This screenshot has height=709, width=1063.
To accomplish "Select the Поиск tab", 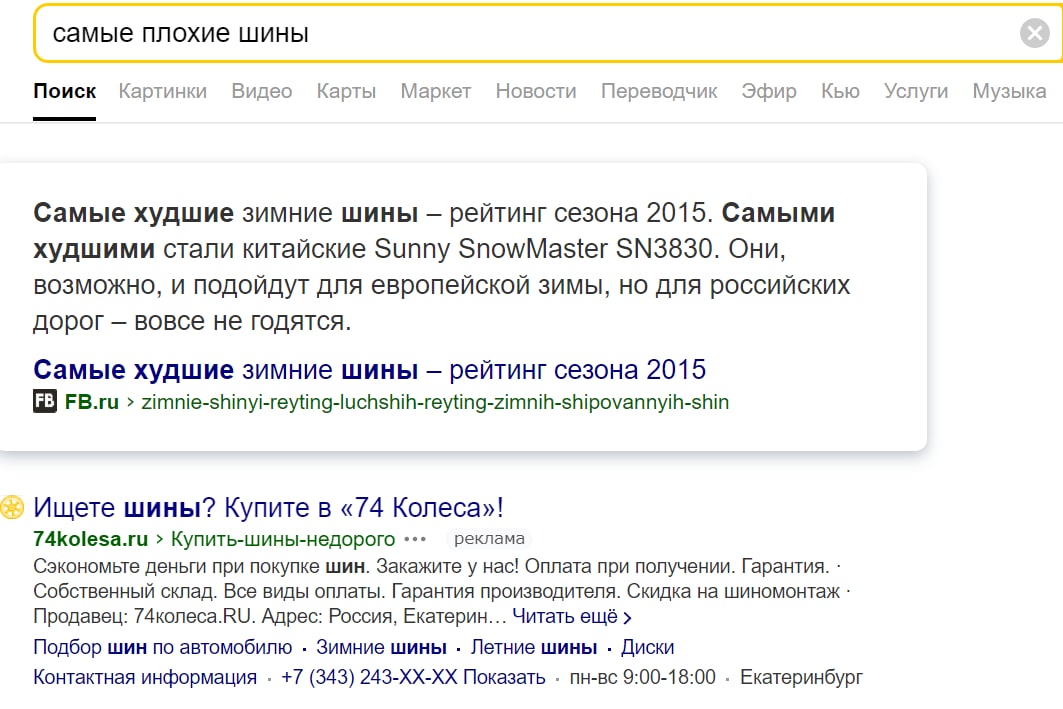I will click(64, 91).
